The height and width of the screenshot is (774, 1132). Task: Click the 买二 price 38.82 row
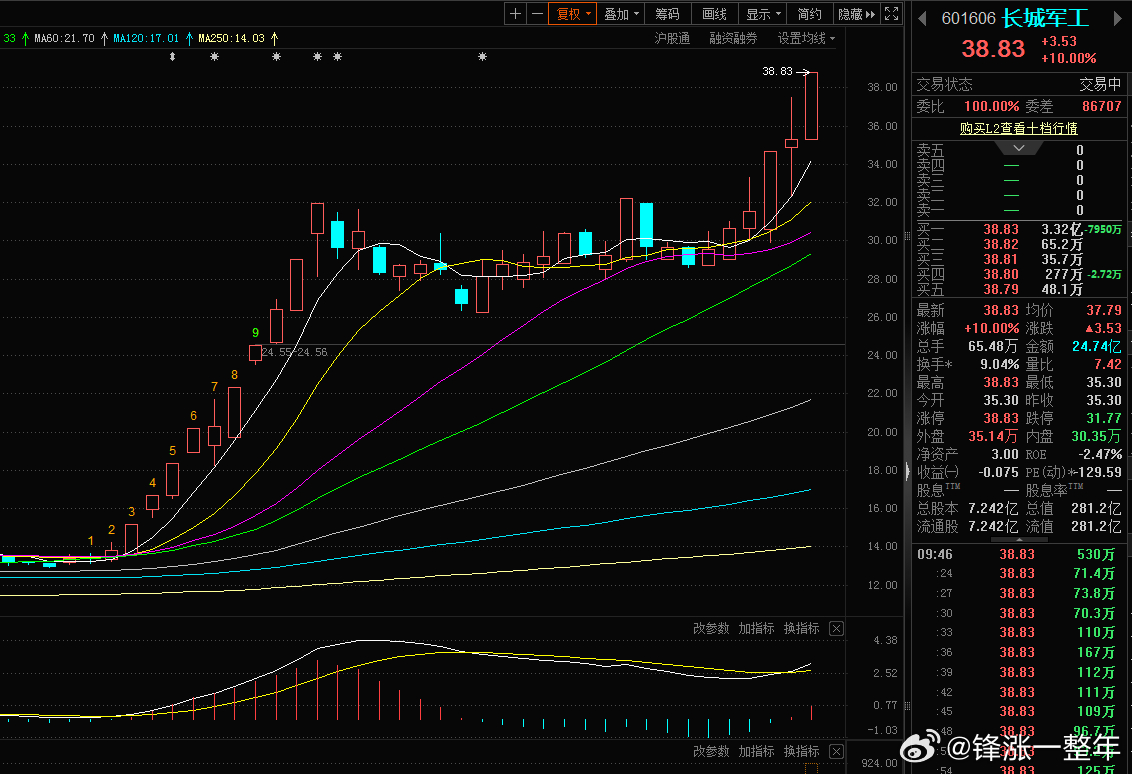point(1019,244)
